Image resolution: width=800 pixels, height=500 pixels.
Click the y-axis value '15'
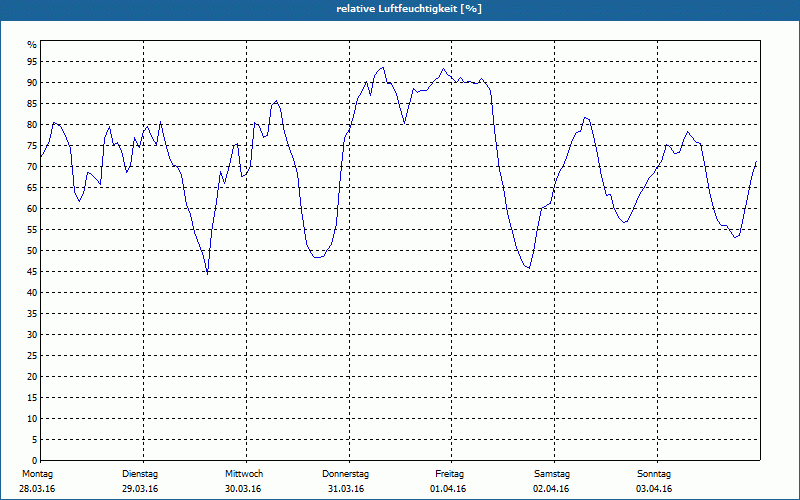click(32, 398)
